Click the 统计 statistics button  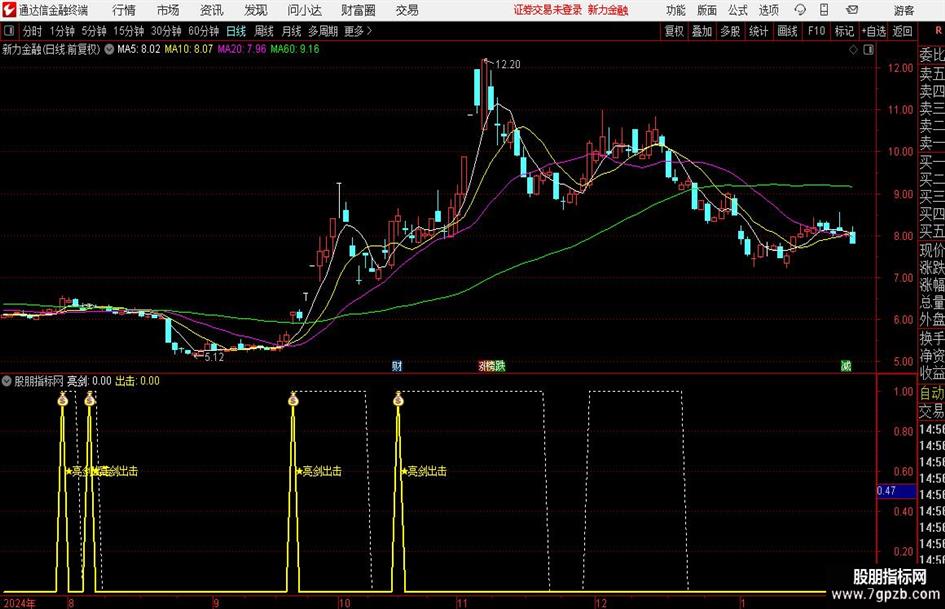pyautogui.click(x=758, y=31)
